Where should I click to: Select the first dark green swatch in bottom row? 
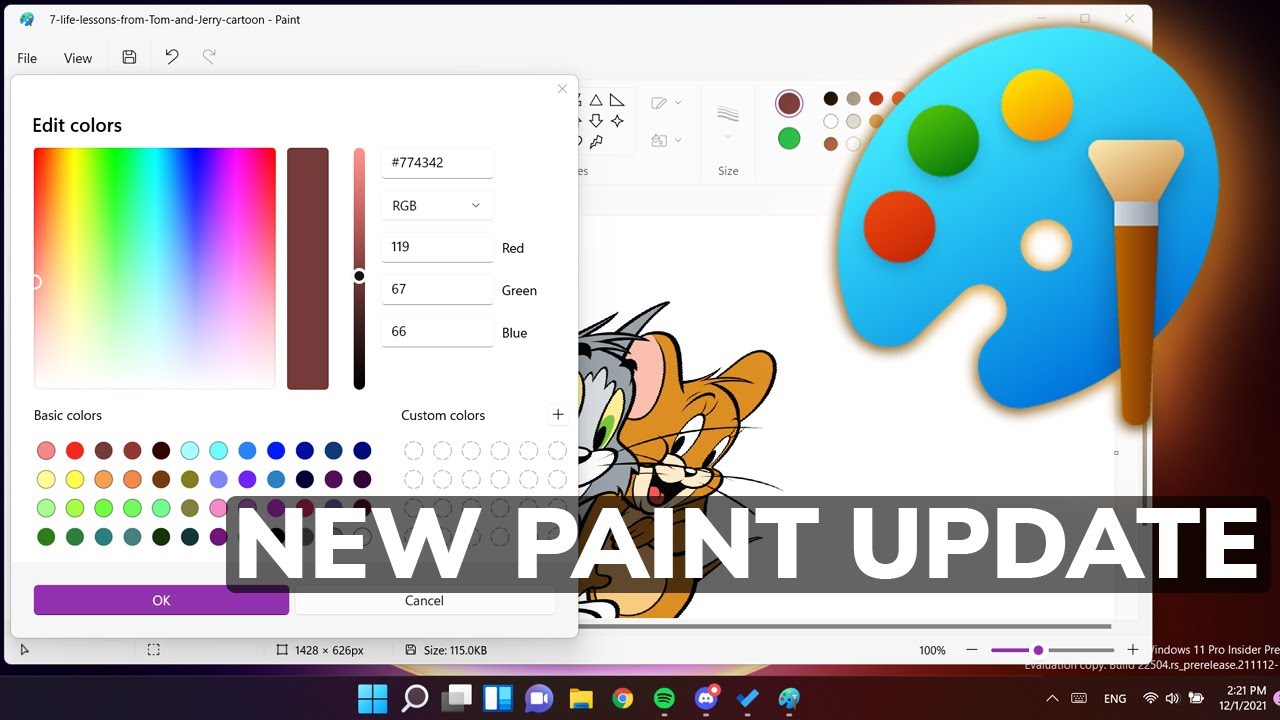point(45,537)
